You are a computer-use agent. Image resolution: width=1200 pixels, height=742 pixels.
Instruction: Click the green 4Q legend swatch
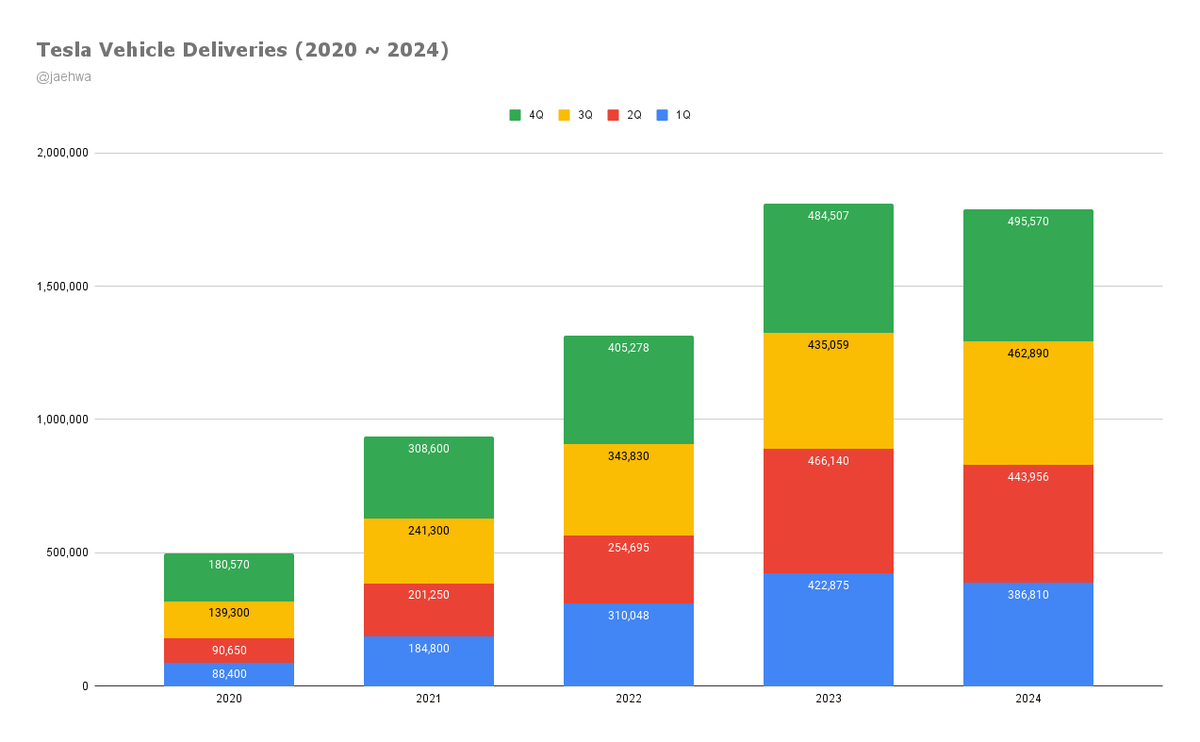coord(515,115)
